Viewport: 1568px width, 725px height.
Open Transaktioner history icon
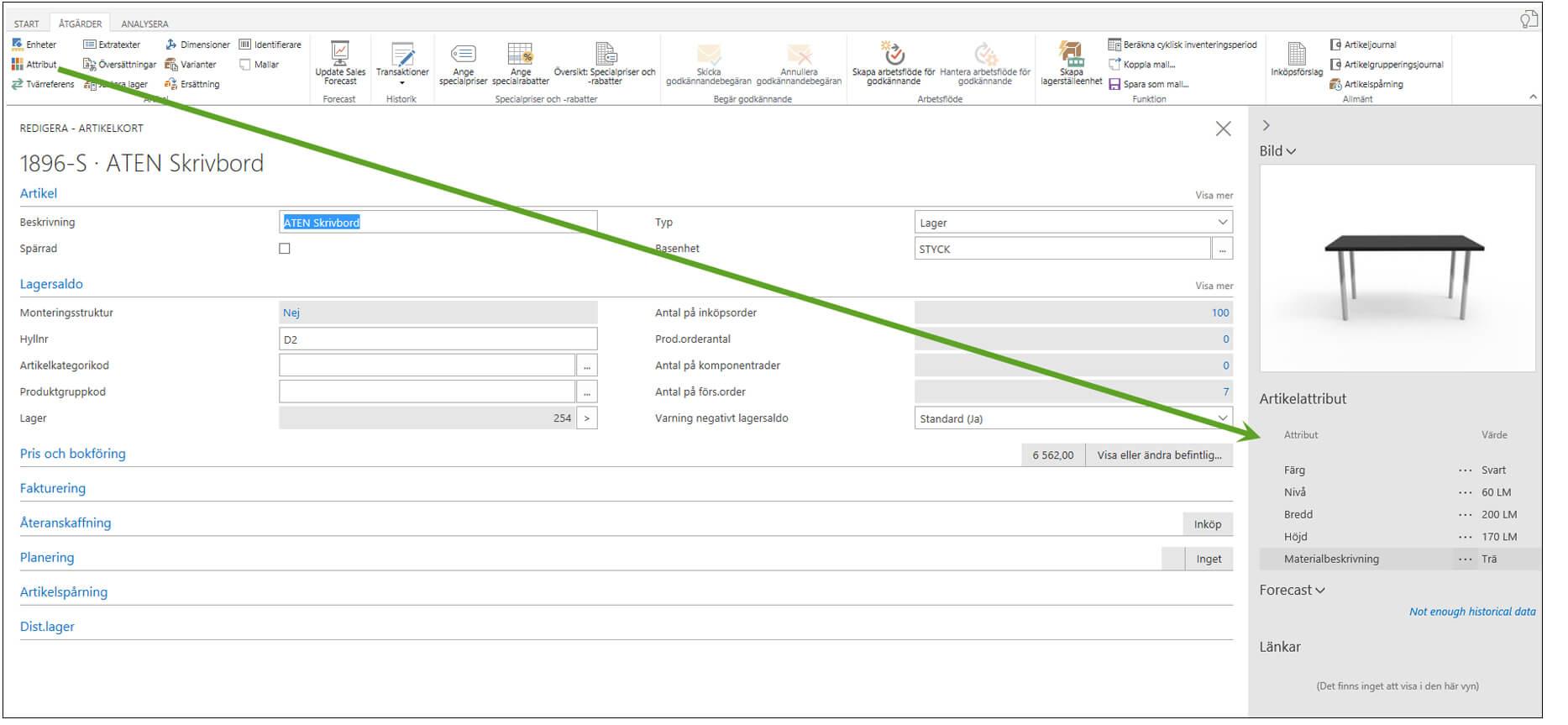point(402,55)
